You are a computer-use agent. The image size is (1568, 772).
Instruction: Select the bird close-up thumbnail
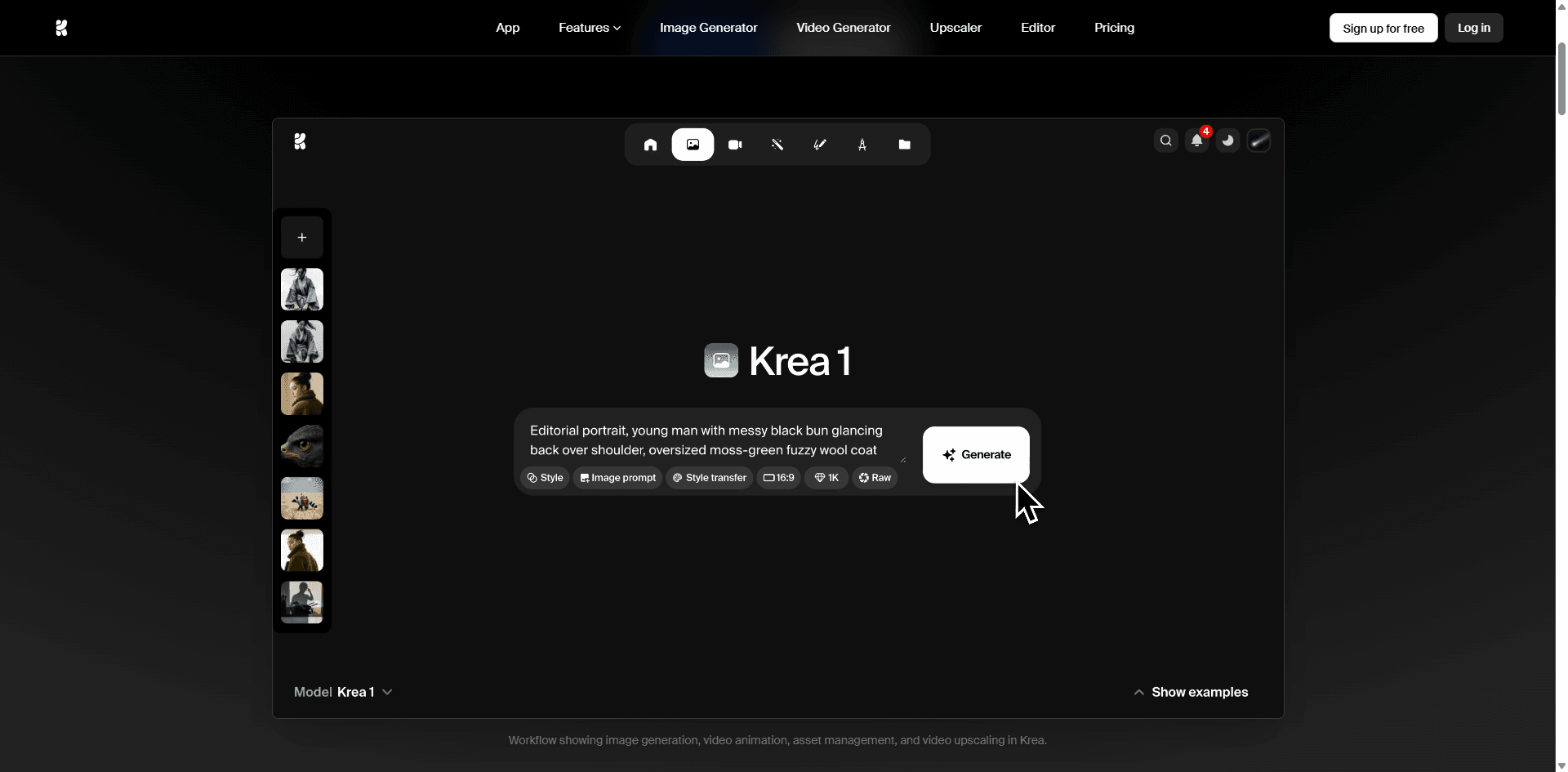(x=302, y=446)
